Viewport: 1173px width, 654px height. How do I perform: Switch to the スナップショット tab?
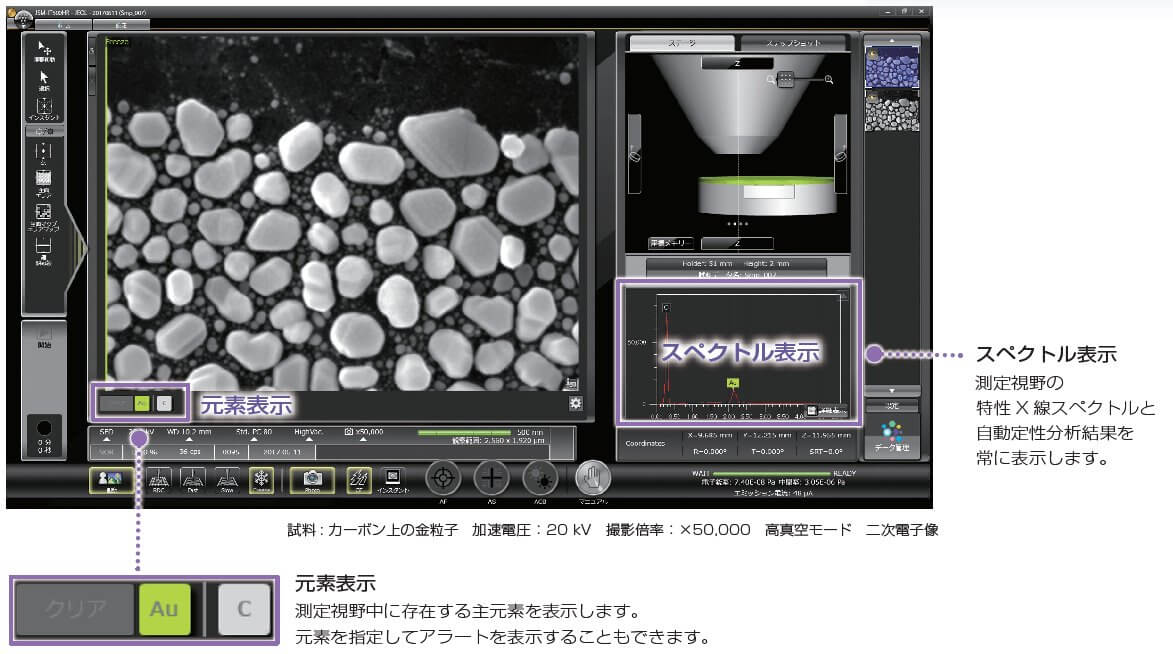click(790, 45)
